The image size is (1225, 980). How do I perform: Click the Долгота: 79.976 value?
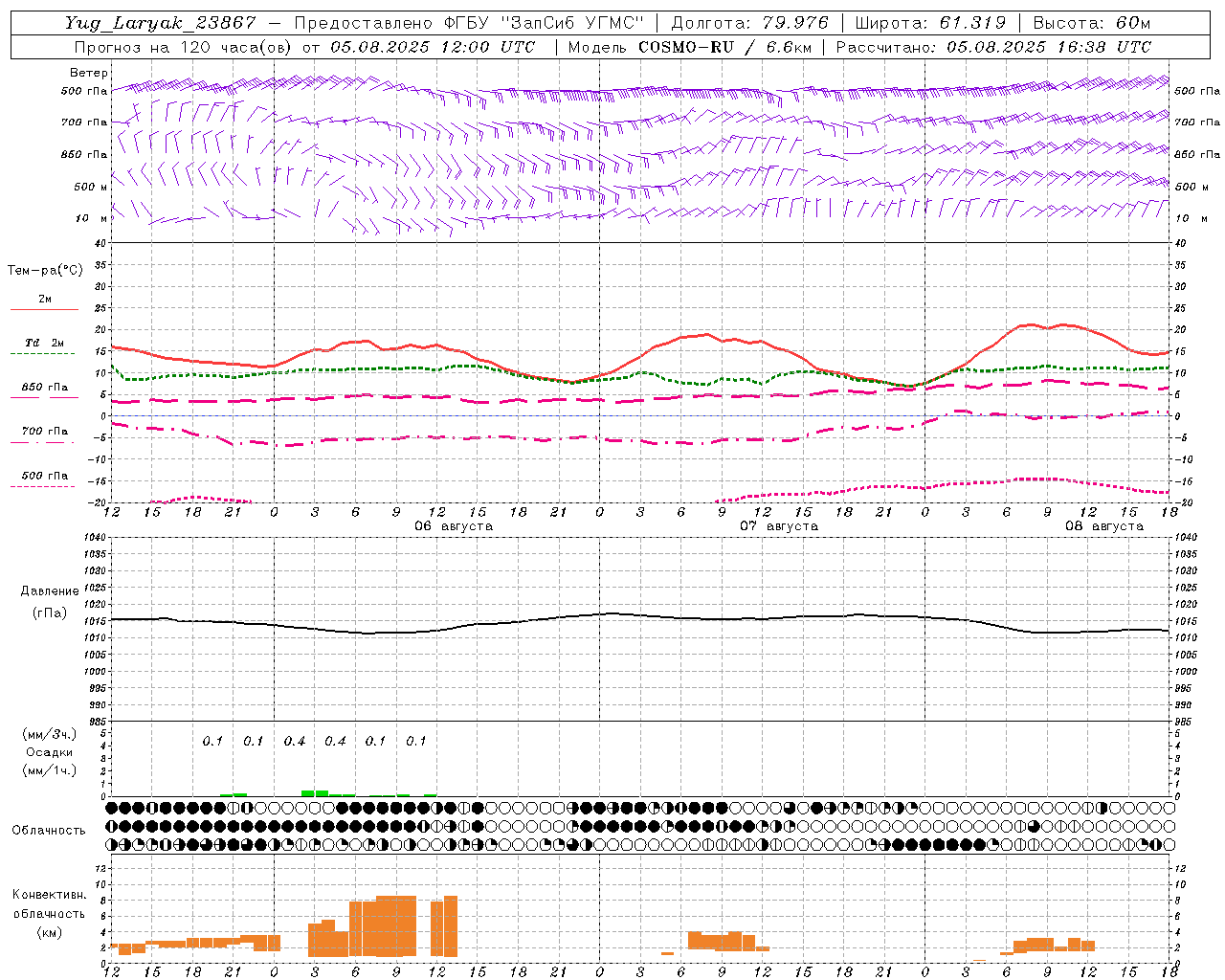click(x=749, y=23)
